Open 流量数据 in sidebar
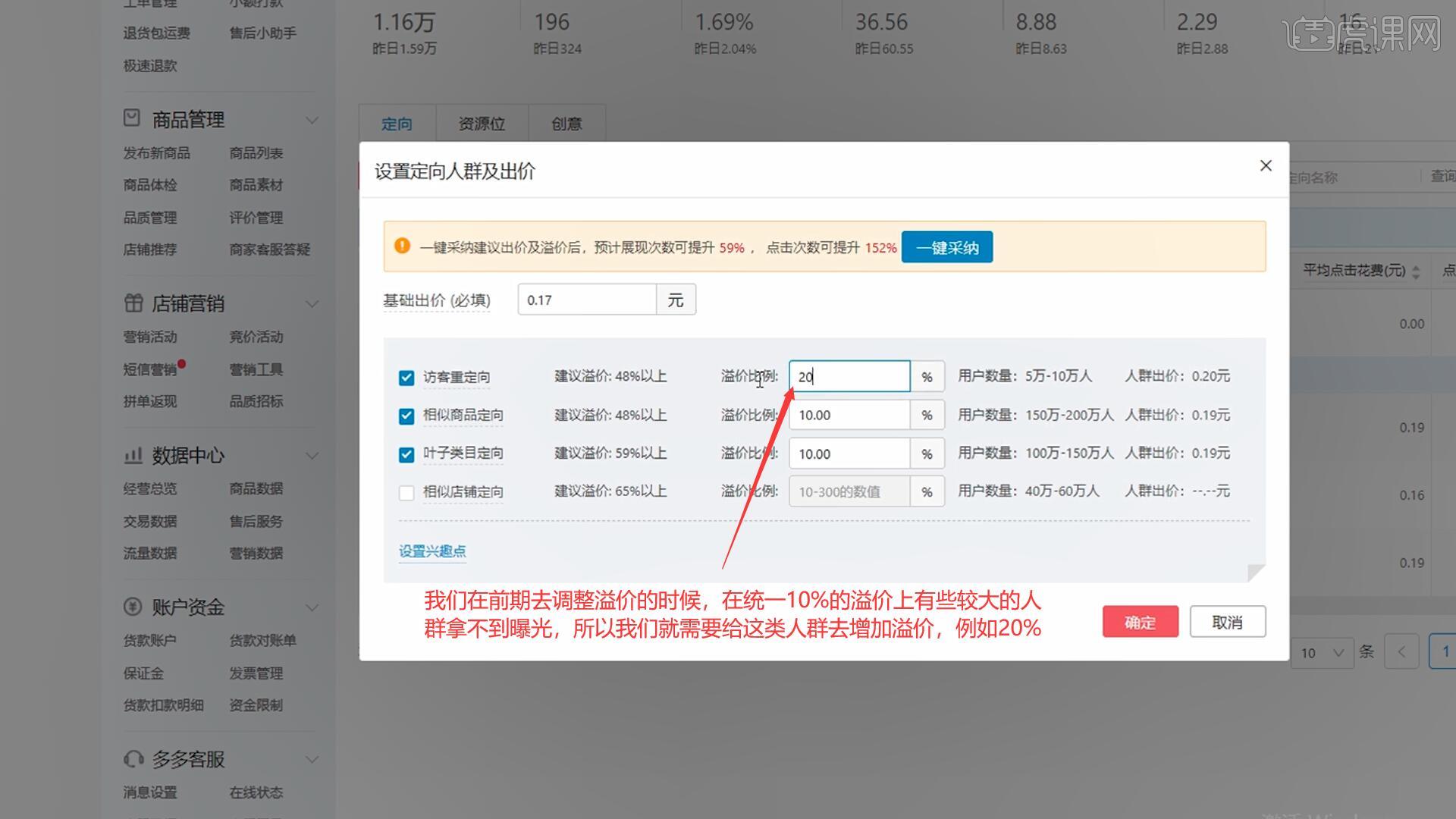Screen dimensions: 1456x819 point(150,553)
